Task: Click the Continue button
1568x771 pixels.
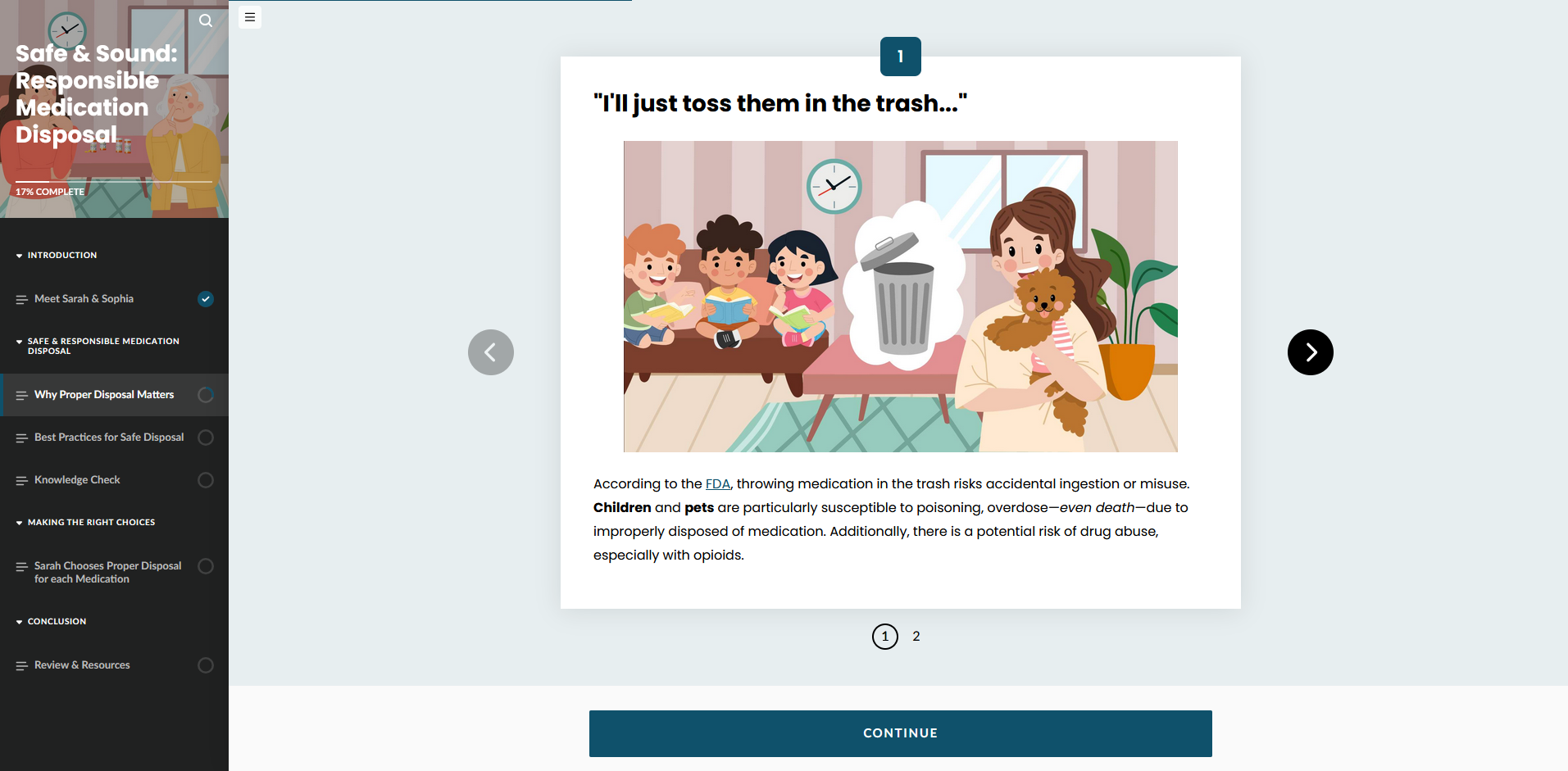Action: coord(900,733)
